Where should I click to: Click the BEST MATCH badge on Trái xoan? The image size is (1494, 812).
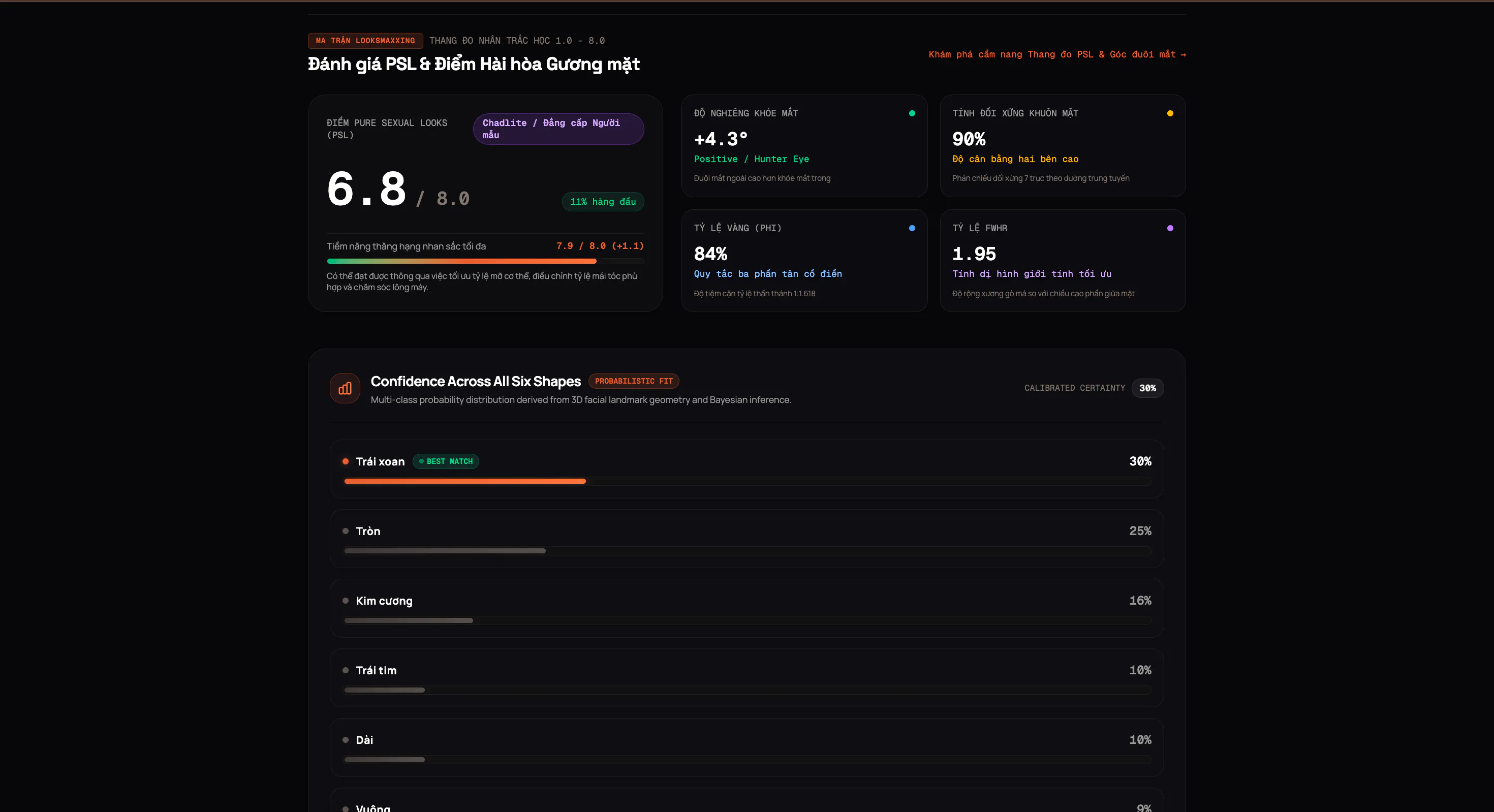446,461
